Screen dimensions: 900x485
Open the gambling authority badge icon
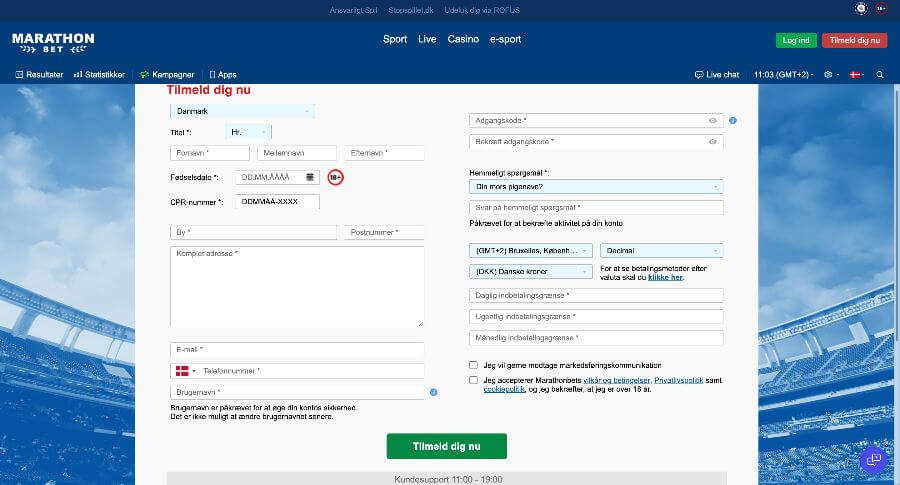point(860,9)
